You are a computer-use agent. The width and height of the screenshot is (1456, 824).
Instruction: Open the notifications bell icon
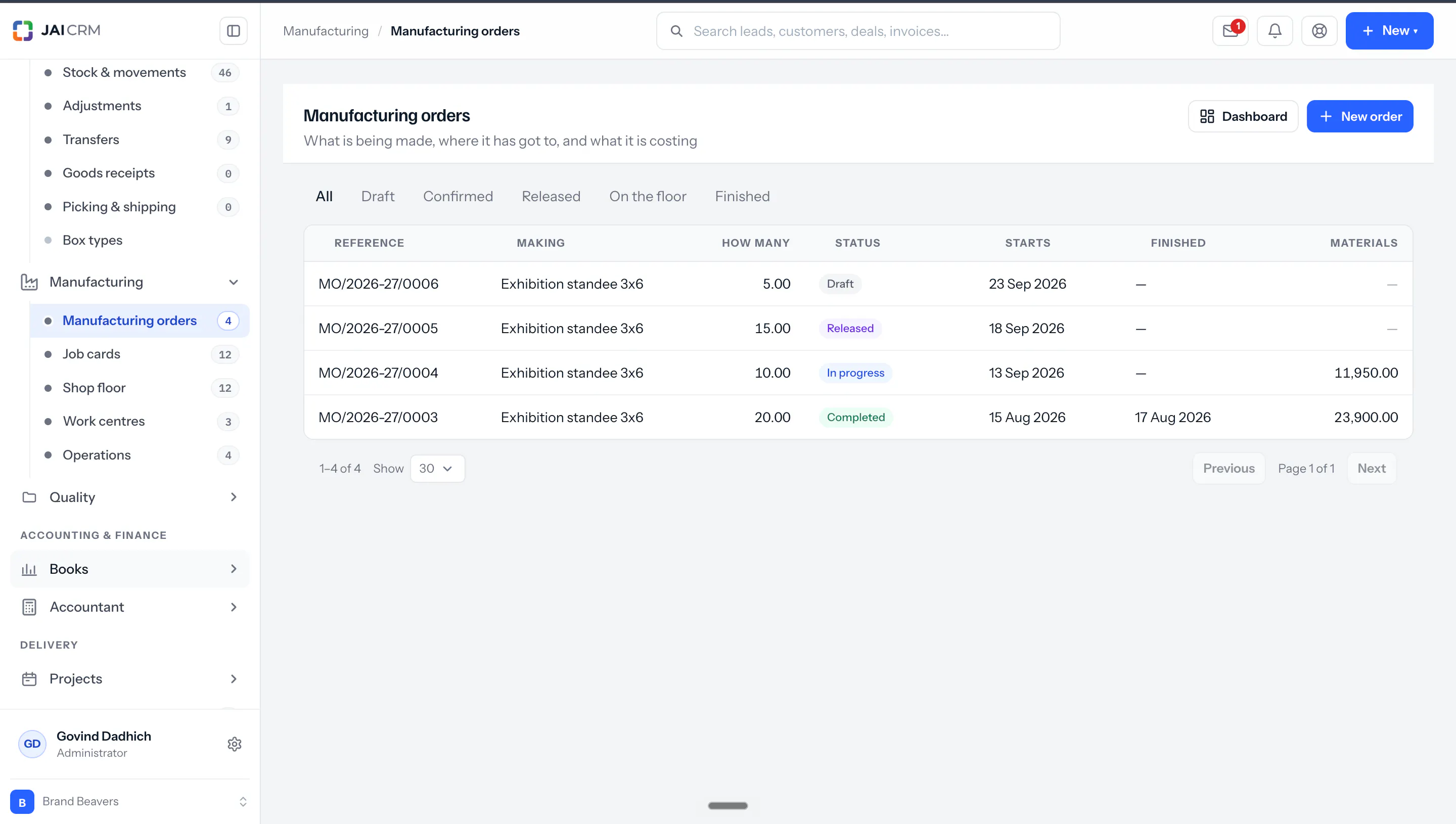pyautogui.click(x=1275, y=30)
